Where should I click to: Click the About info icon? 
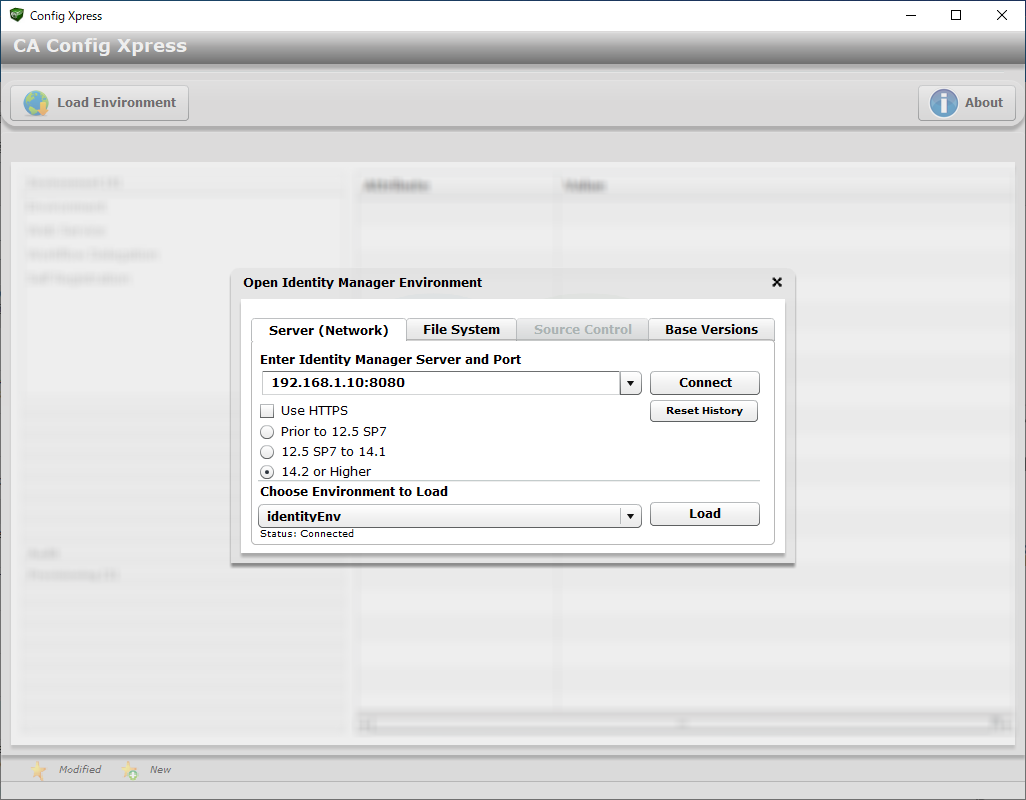[944, 103]
